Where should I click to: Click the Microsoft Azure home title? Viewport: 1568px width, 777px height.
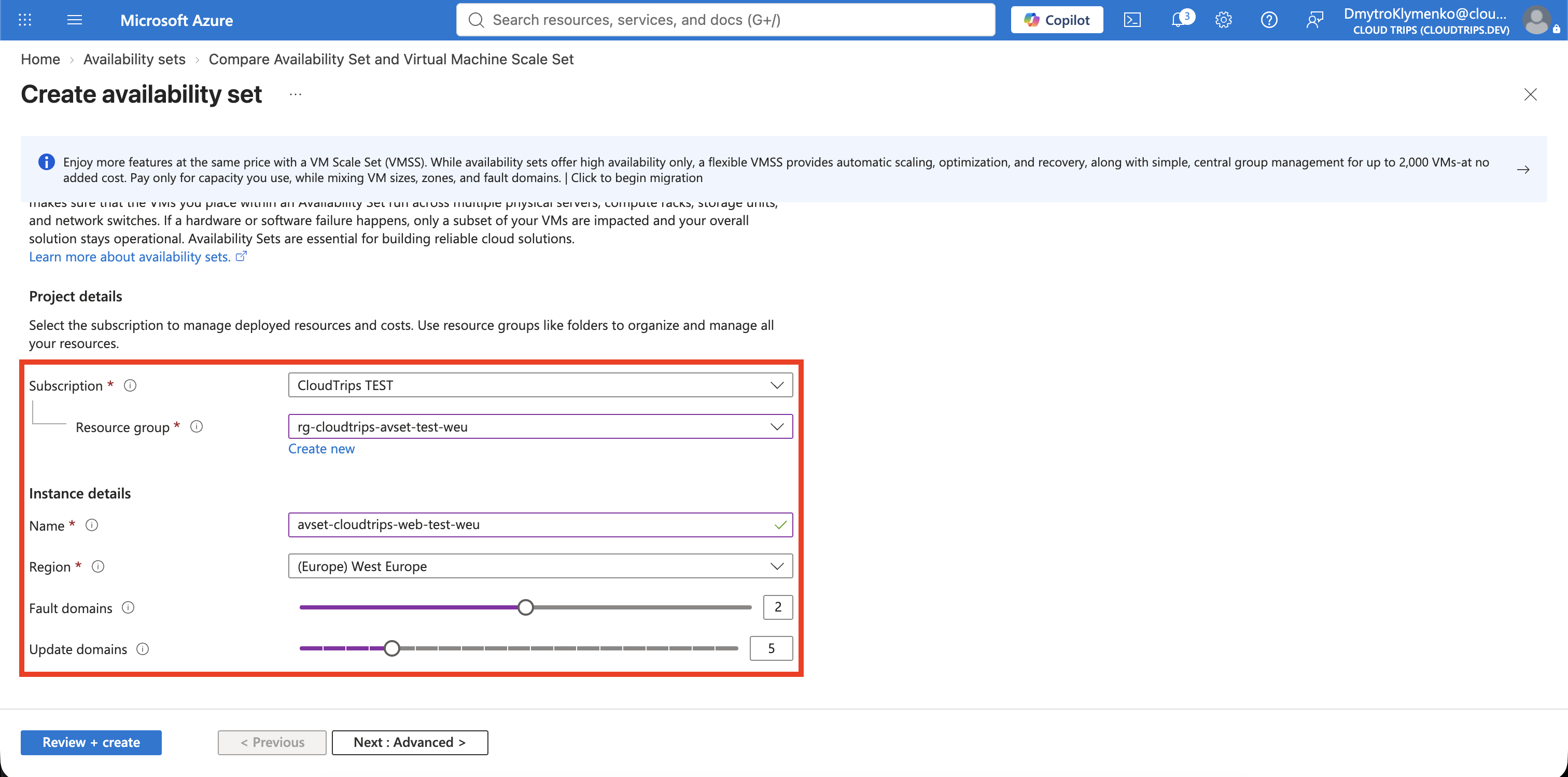point(176,20)
